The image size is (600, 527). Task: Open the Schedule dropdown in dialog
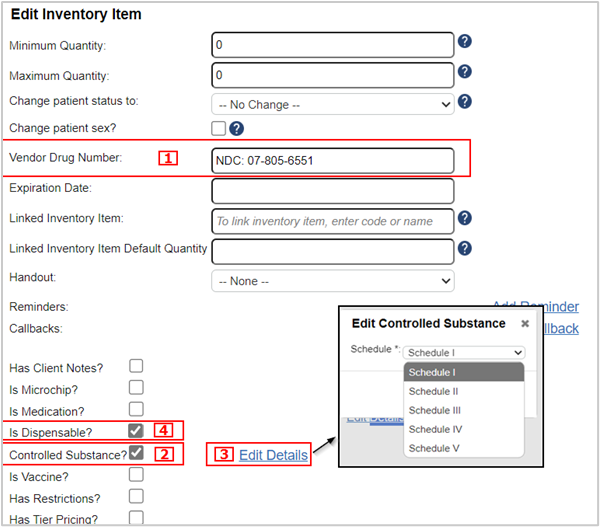coord(464,353)
